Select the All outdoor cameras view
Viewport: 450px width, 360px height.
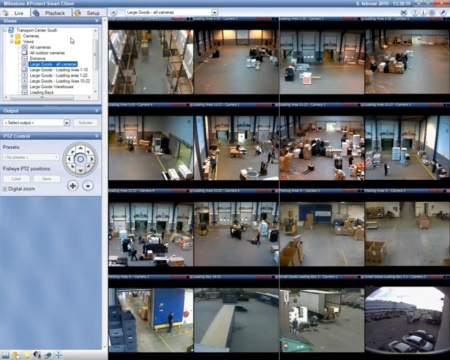point(47,53)
